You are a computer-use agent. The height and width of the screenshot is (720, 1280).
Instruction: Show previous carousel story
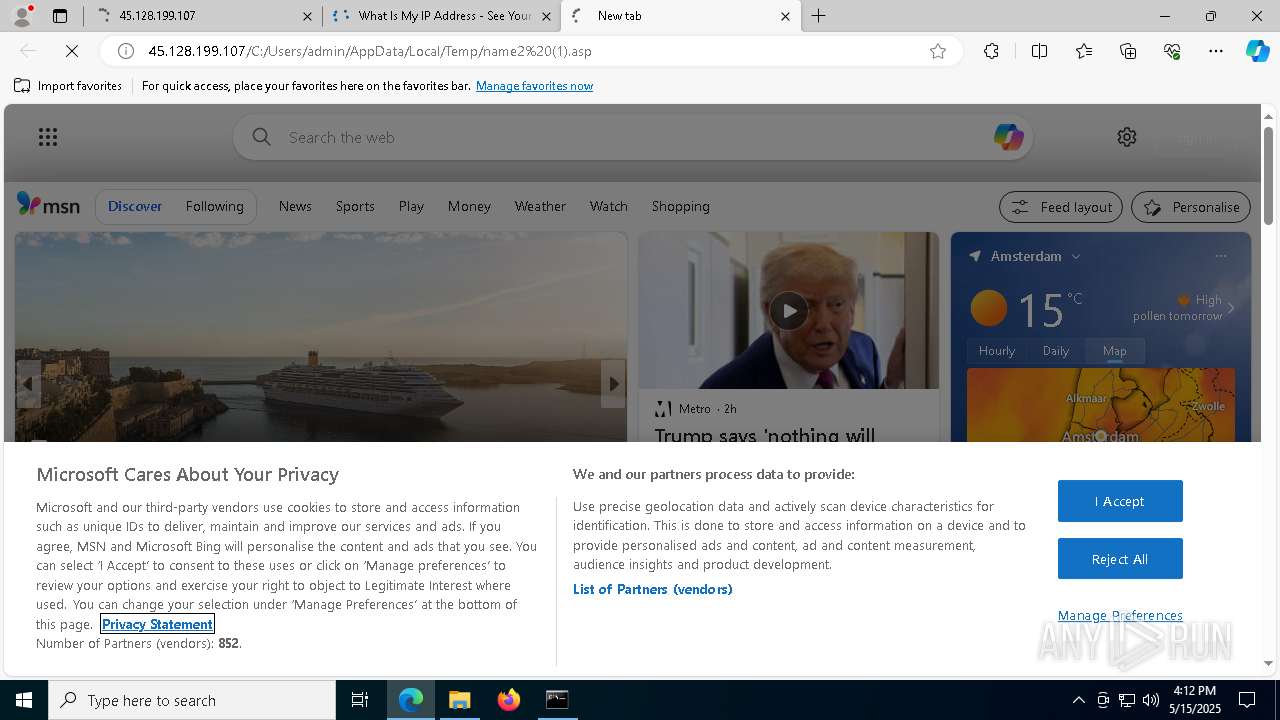(28, 384)
